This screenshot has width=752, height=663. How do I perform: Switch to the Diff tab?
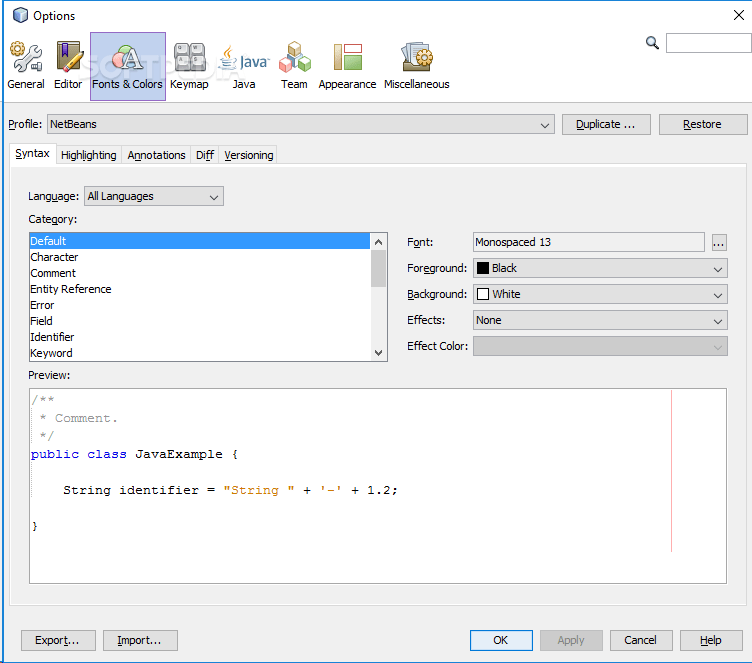[x=205, y=155]
